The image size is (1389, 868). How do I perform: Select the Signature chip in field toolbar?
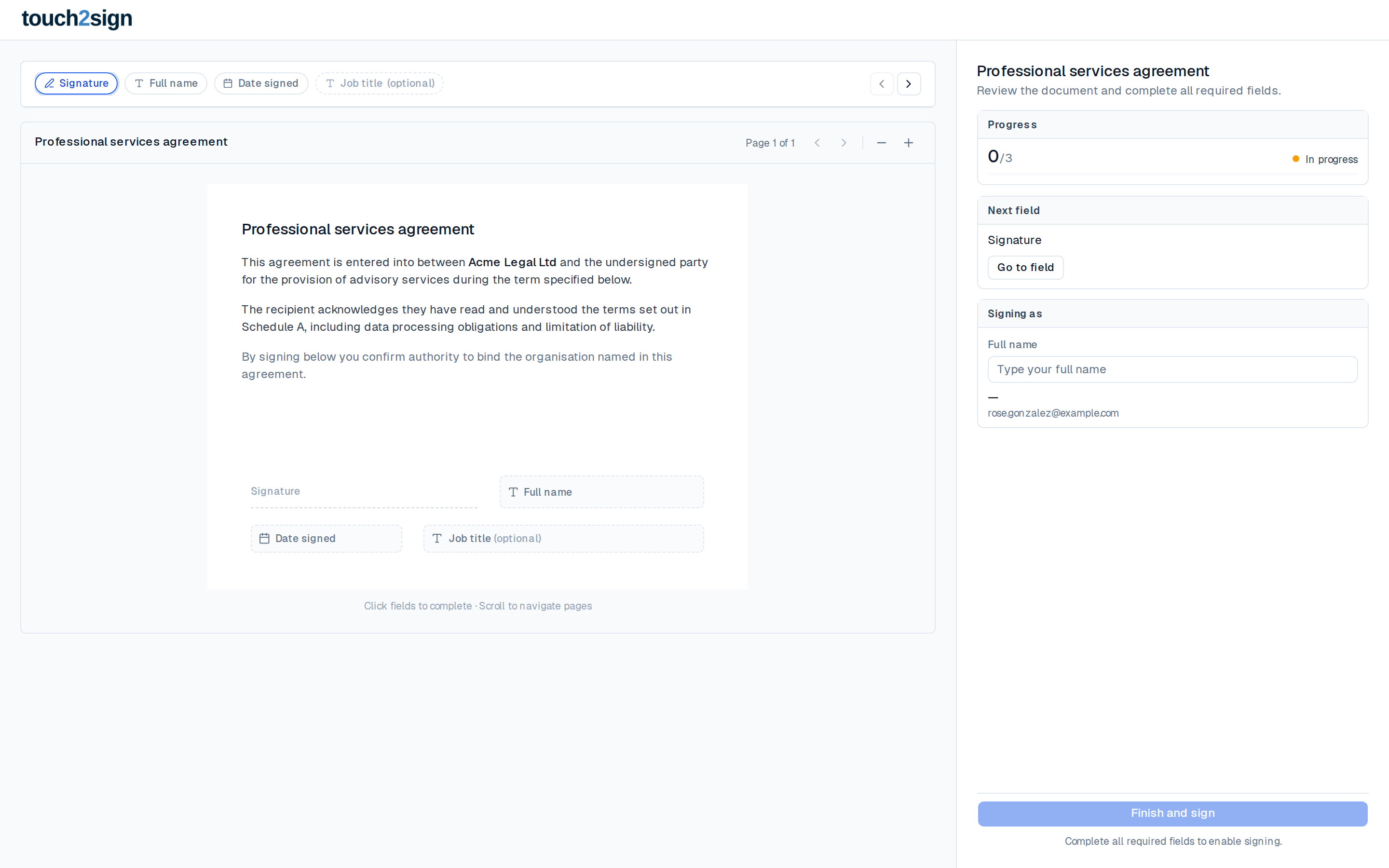coord(76,83)
